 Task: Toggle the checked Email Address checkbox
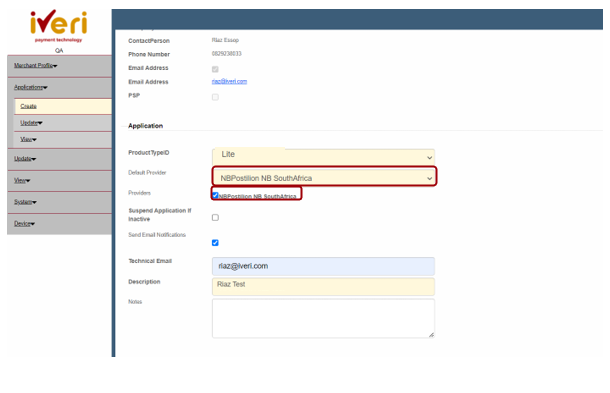[x=215, y=69]
